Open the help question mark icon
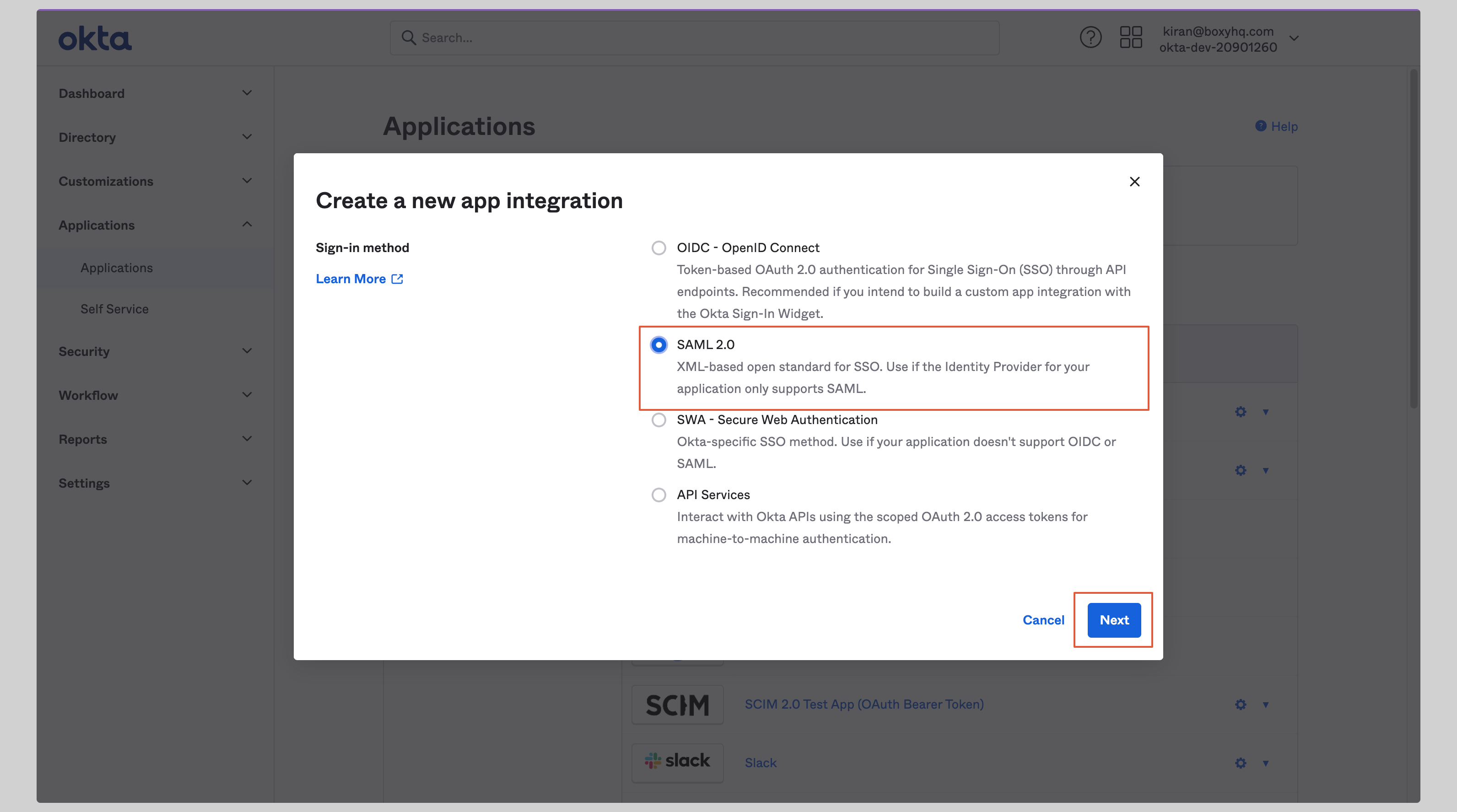This screenshot has height=812, width=1457. click(1091, 37)
